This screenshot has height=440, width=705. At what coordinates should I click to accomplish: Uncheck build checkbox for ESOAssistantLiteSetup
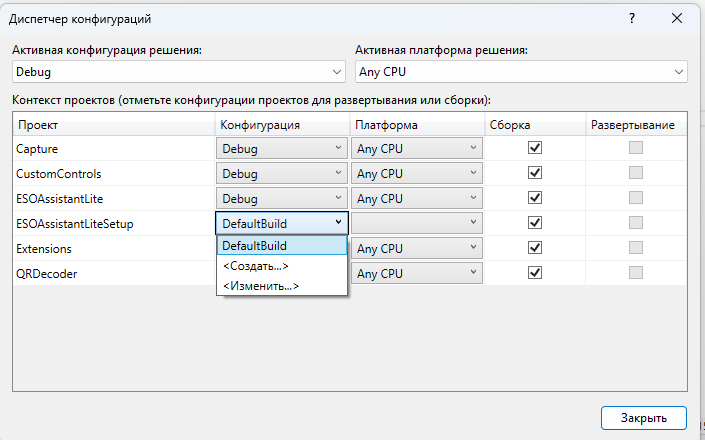click(535, 222)
